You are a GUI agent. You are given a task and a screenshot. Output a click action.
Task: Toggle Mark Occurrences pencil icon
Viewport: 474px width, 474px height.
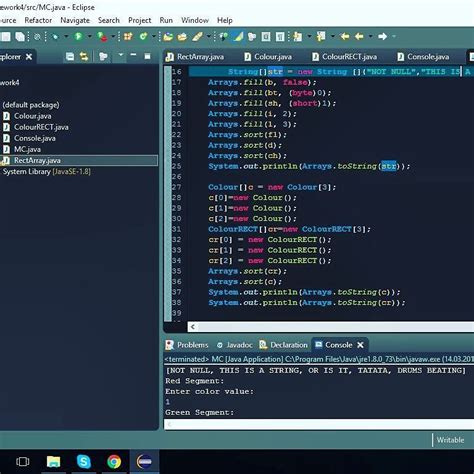[x=238, y=36]
